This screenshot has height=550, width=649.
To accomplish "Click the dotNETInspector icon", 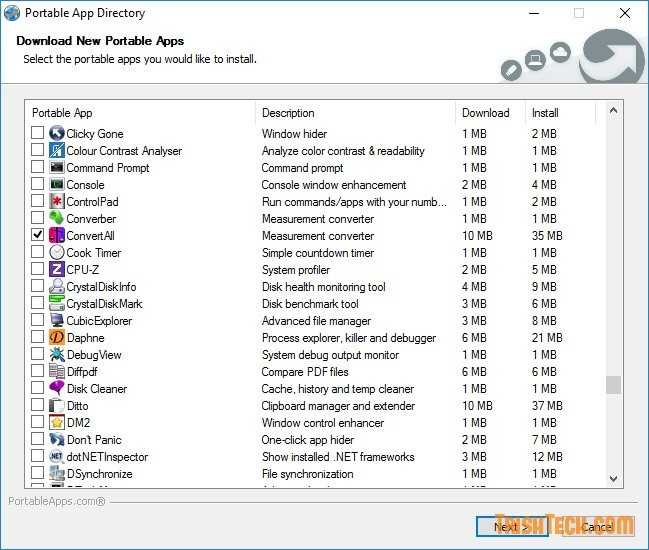I will (x=57, y=457).
